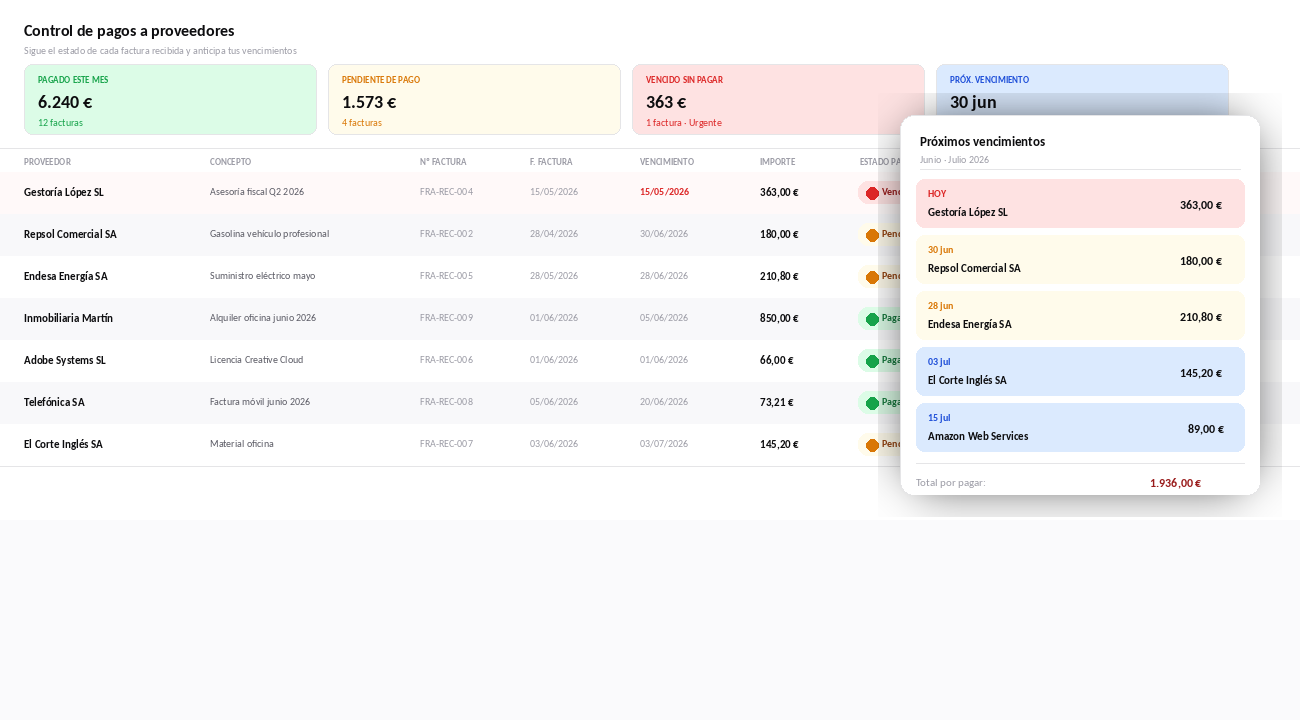This screenshot has height=720, width=1300.
Task: Sort table by Importe column header
Action: tap(777, 162)
